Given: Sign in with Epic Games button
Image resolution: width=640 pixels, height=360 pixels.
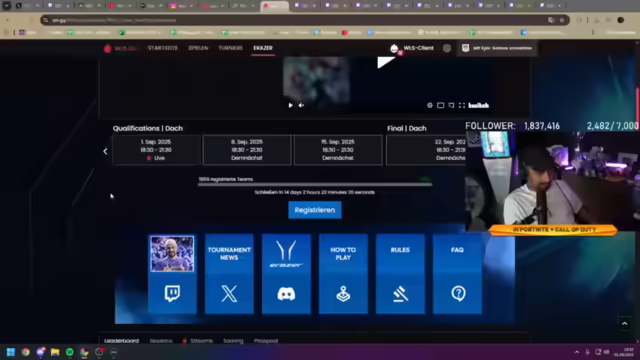Looking at the screenshot, I should [497, 48].
